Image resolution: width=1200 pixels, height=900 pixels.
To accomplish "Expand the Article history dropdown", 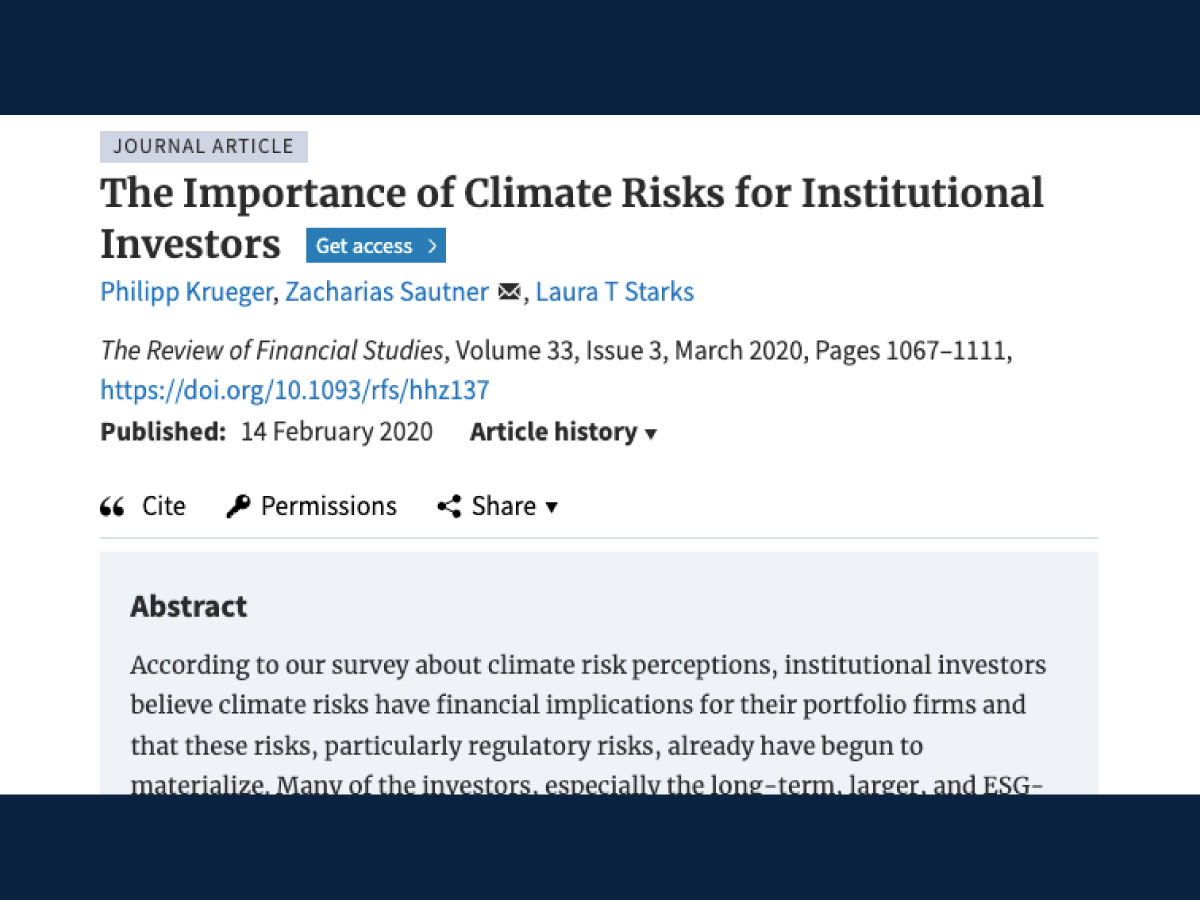I will [x=564, y=432].
